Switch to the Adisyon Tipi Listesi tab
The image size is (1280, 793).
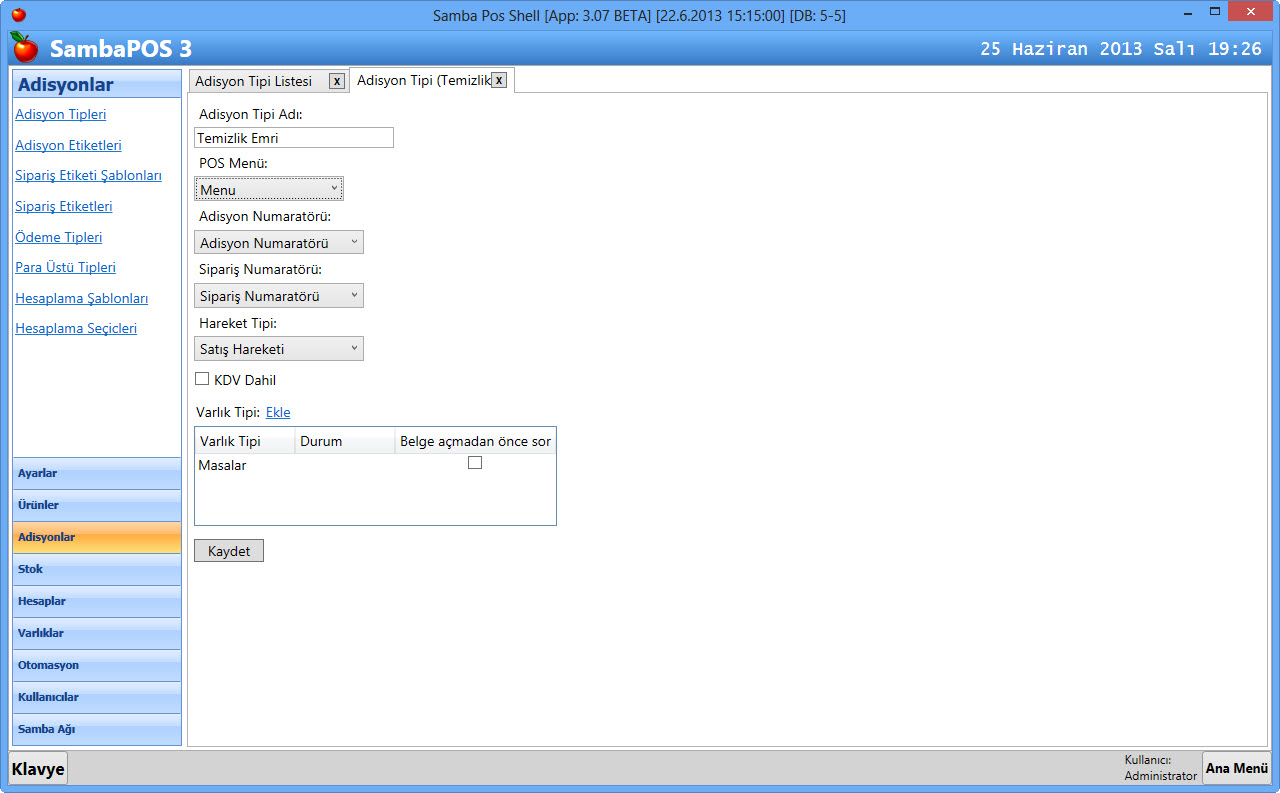point(254,81)
